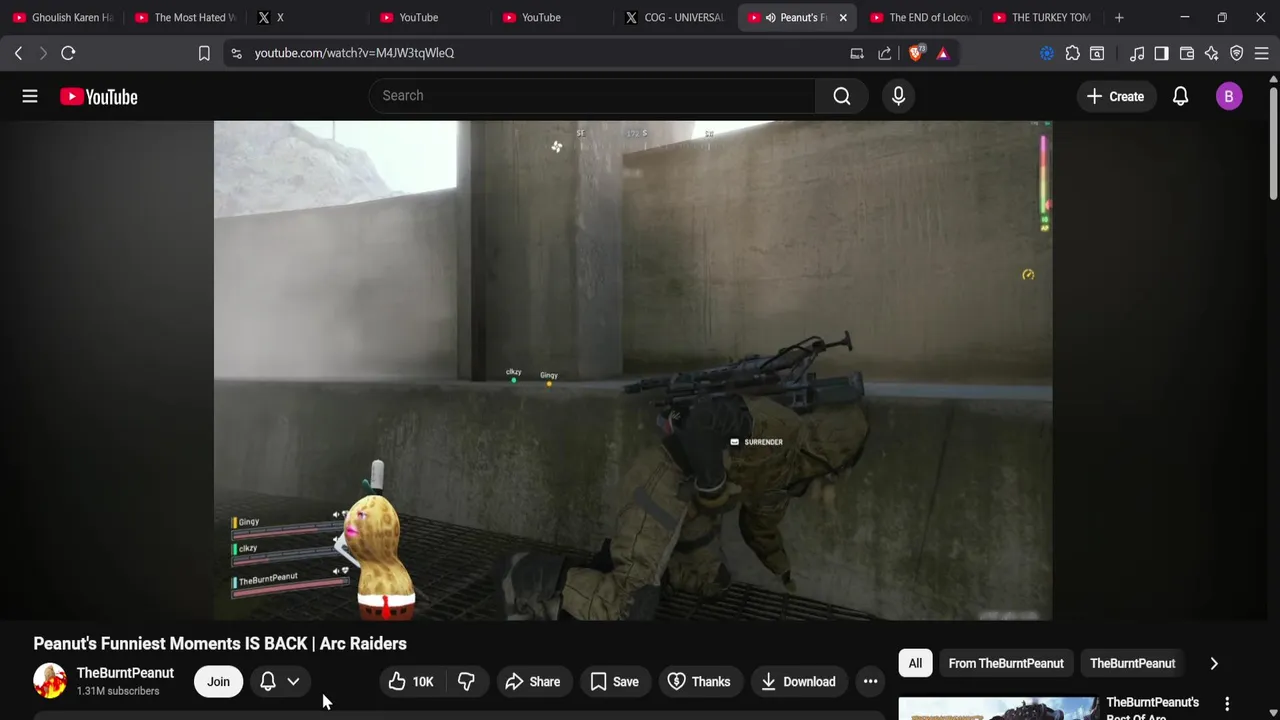
Task: Open the YouTube guide hamburger menu
Action: click(x=30, y=96)
